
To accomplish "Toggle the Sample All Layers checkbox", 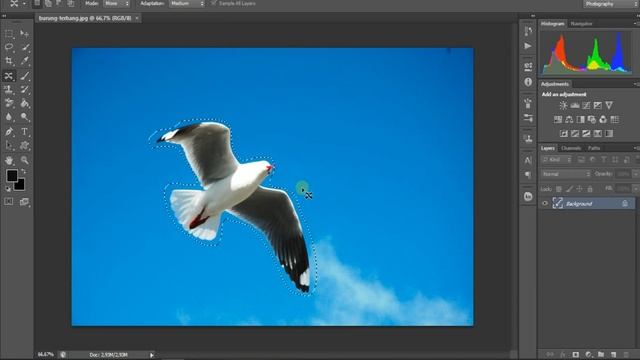I will click(x=213, y=3).
